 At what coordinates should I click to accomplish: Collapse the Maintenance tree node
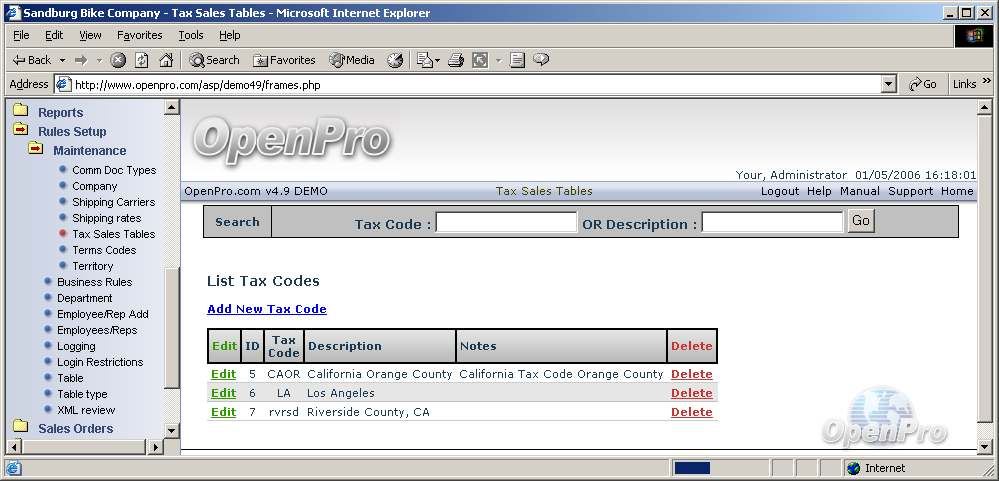tap(36, 150)
